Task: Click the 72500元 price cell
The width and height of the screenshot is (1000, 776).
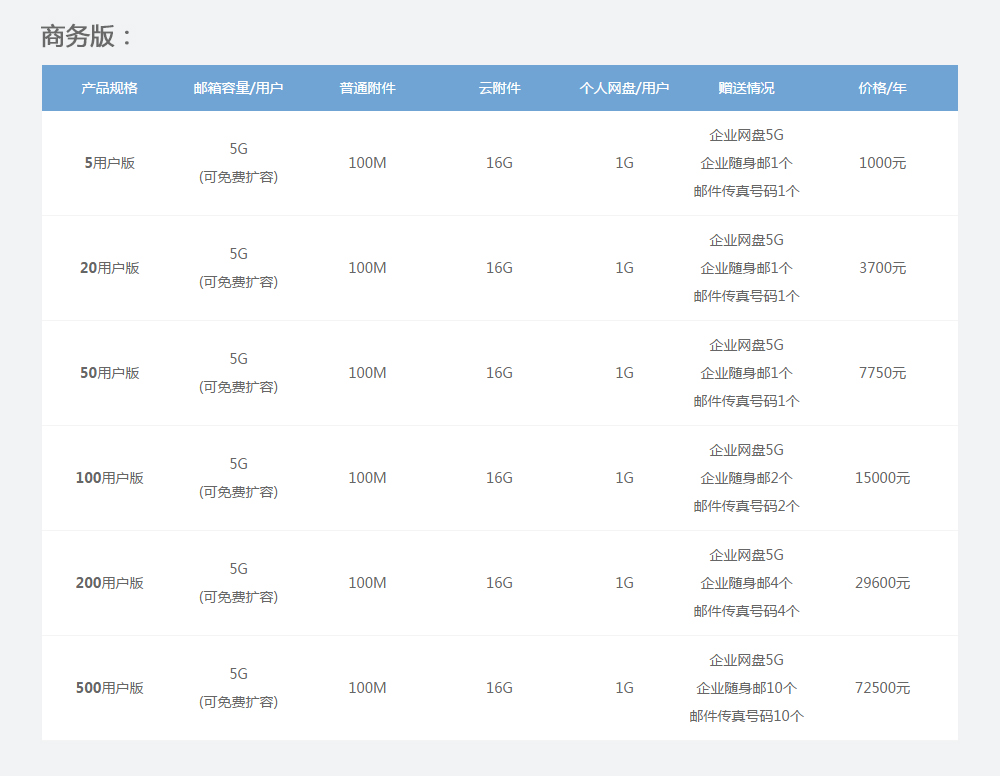Action: point(883,688)
